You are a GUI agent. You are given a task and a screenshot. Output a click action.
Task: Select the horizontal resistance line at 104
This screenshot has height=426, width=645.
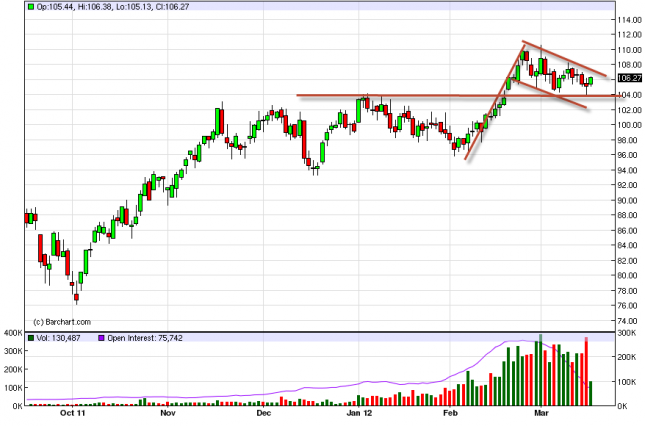pyautogui.click(x=400, y=96)
